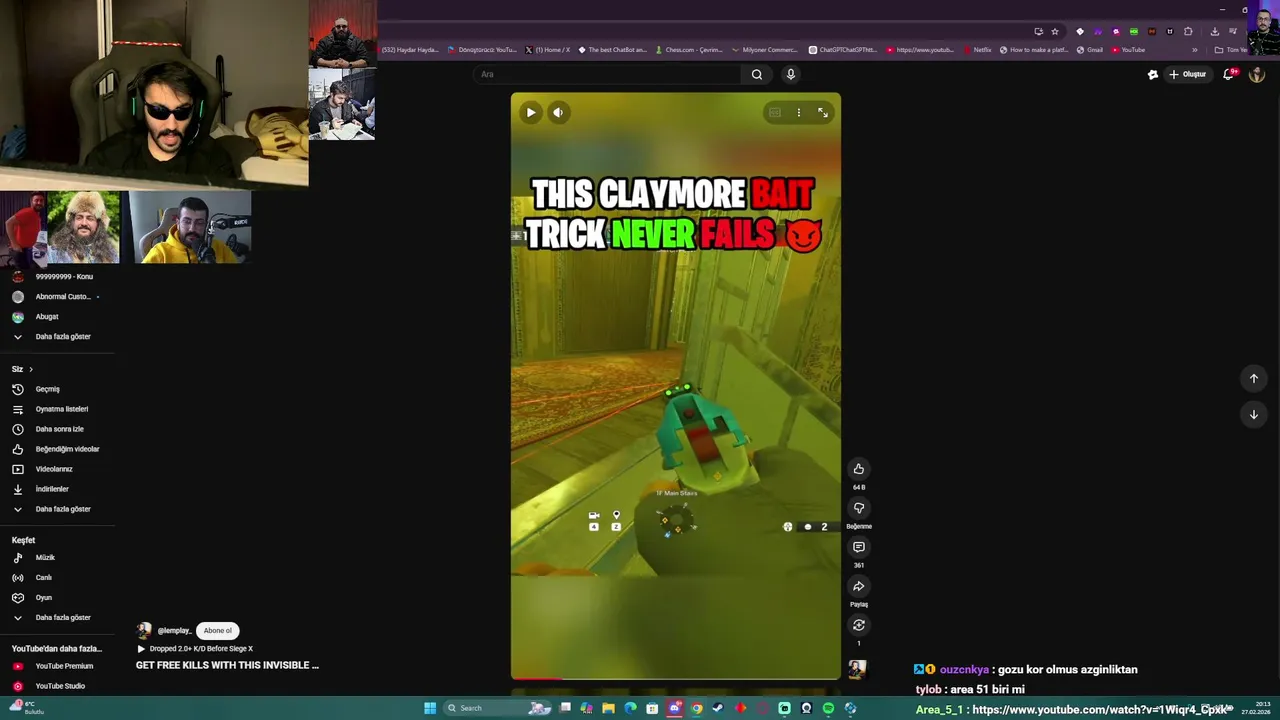Dislike the Shorts video

click(858, 508)
